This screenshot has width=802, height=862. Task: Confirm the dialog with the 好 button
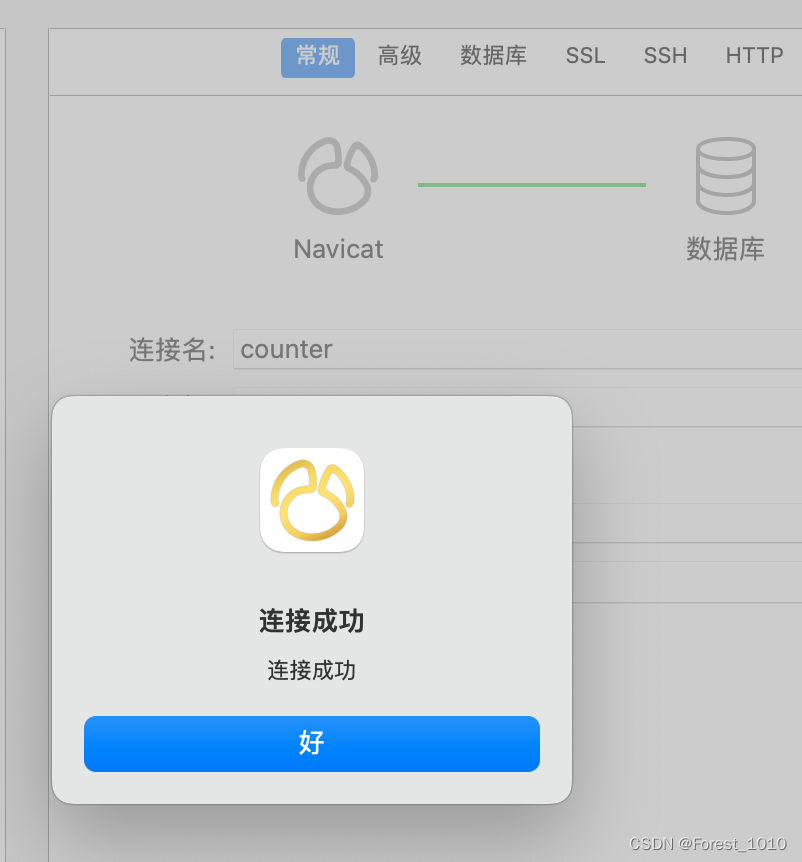click(x=312, y=743)
